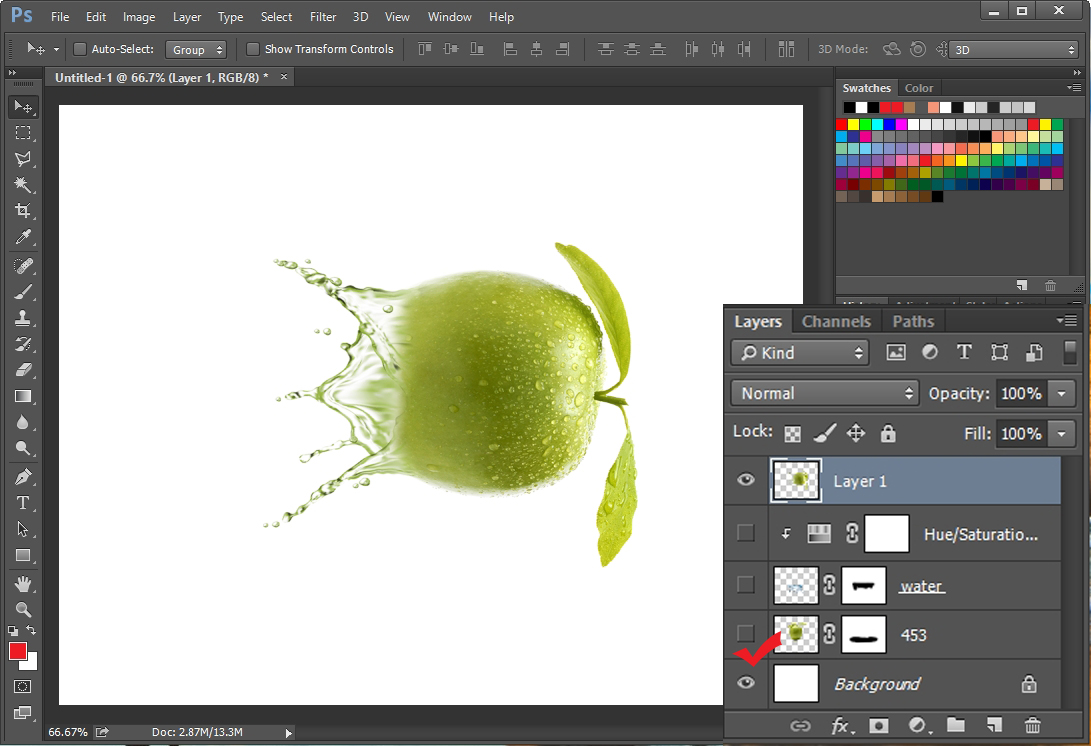Click the red foreground color swatch
Screen dimensions: 1091x746
17,650
